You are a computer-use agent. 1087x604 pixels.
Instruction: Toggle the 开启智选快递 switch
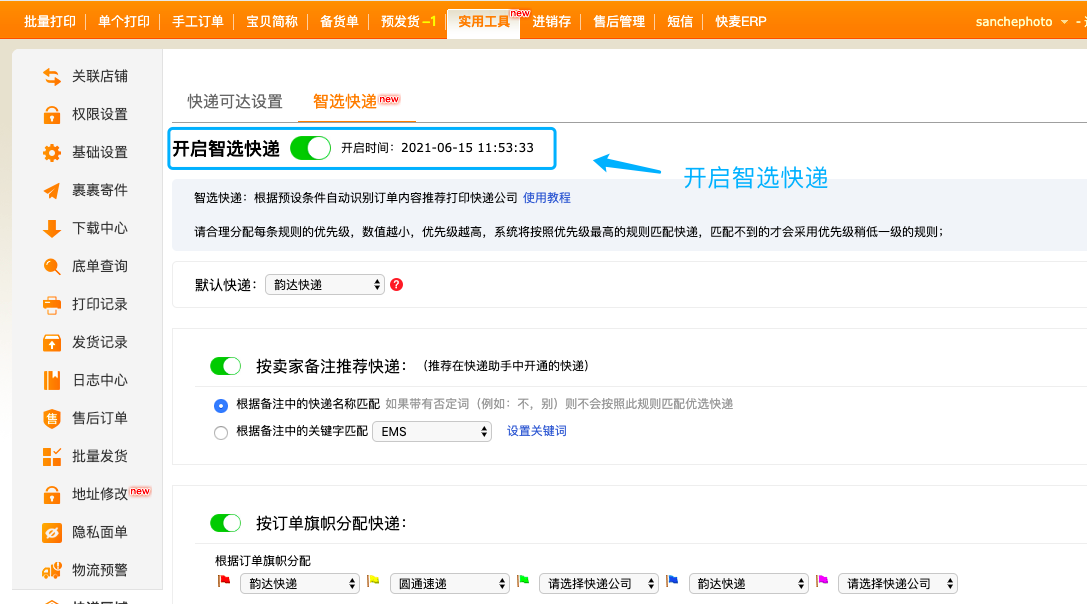310,148
